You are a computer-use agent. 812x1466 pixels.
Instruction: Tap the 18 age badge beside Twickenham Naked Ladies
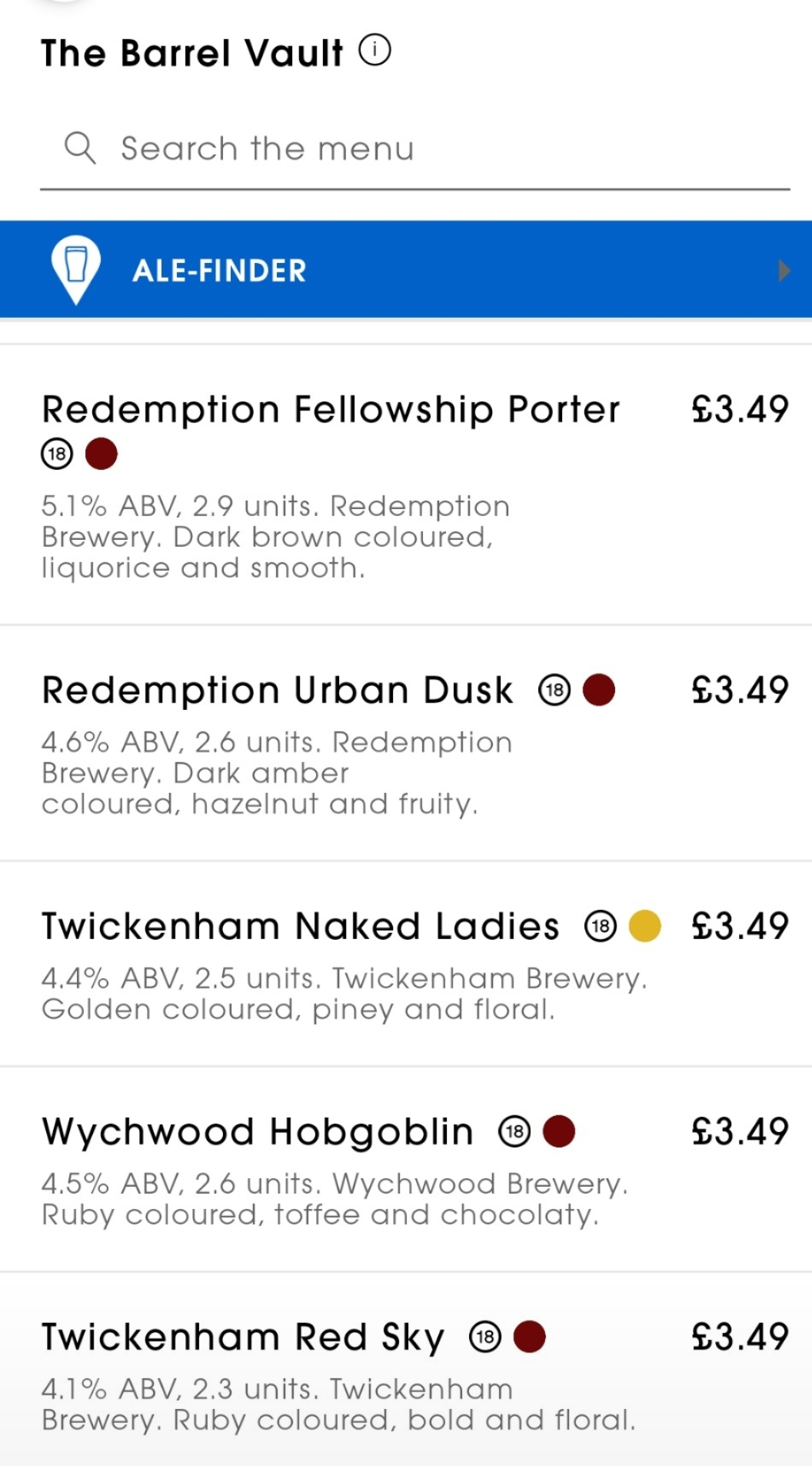pyautogui.click(x=601, y=926)
